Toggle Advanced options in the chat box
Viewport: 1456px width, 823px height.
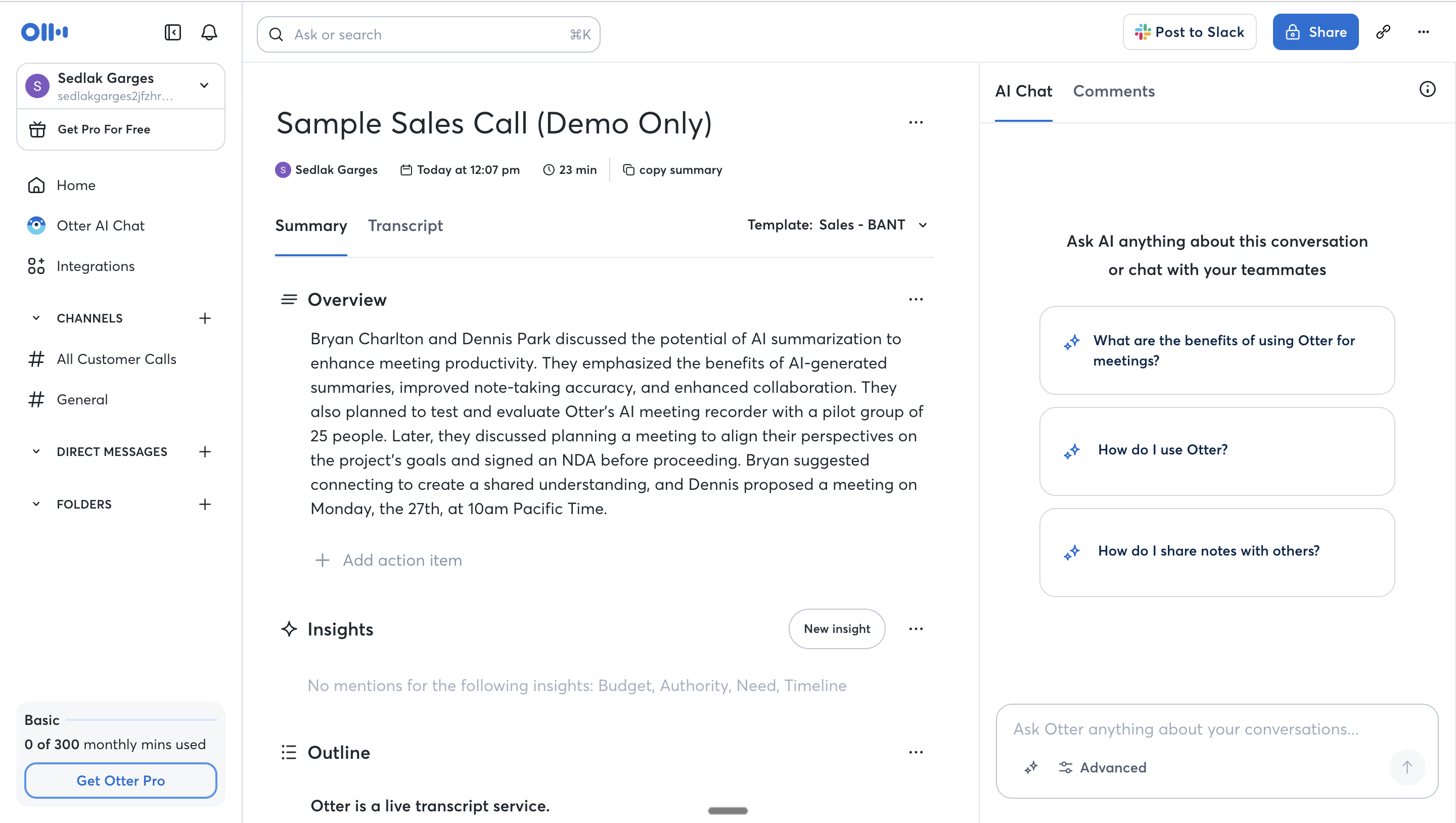pyautogui.click(x=1102, y=767)
